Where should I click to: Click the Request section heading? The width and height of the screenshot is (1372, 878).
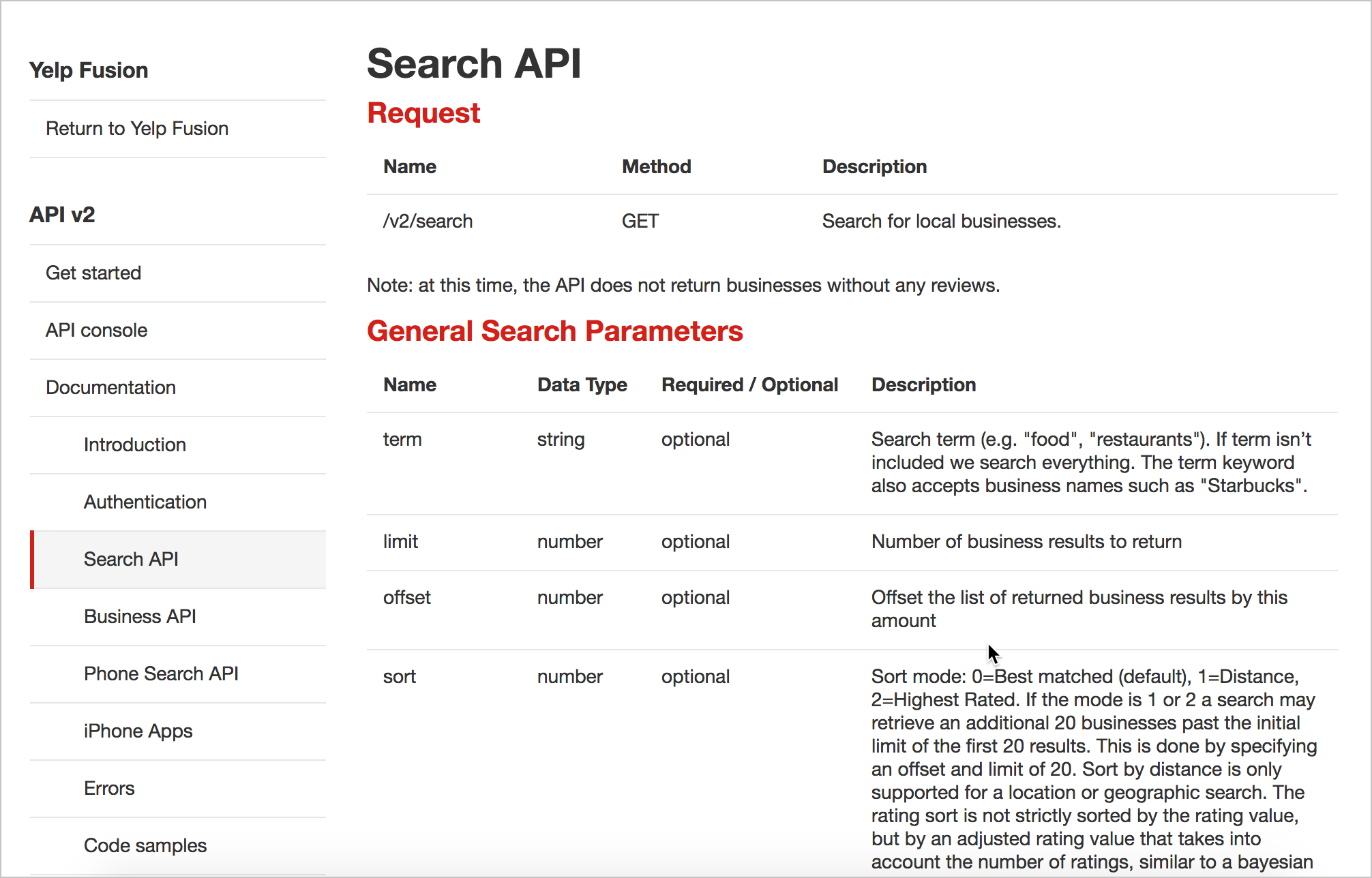(x=423, y=112)
